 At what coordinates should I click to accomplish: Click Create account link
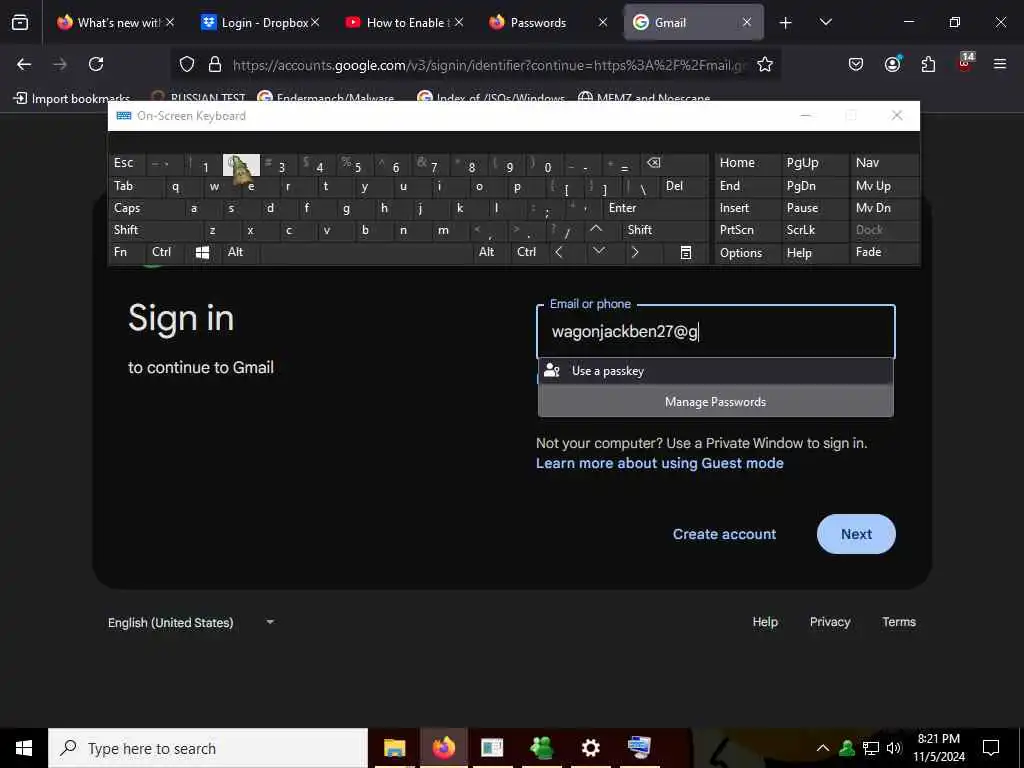click(x=724, y=534)
